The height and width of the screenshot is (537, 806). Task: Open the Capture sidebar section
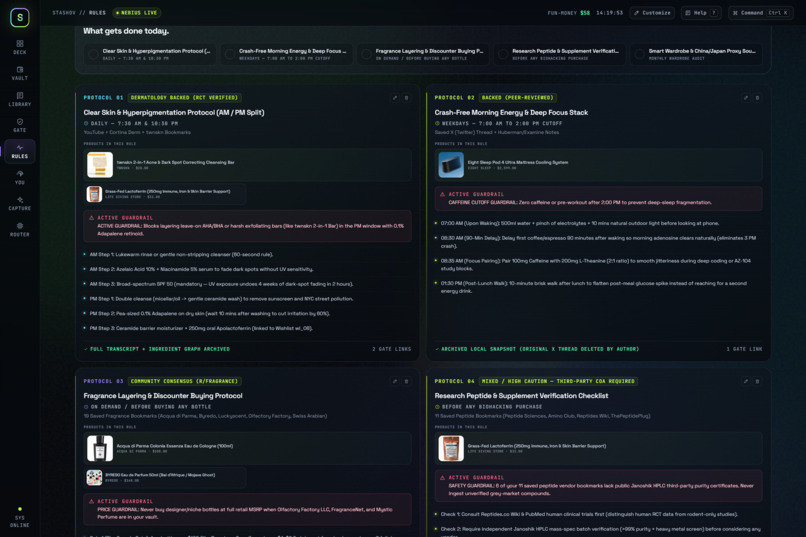click(x=20, y=203)
